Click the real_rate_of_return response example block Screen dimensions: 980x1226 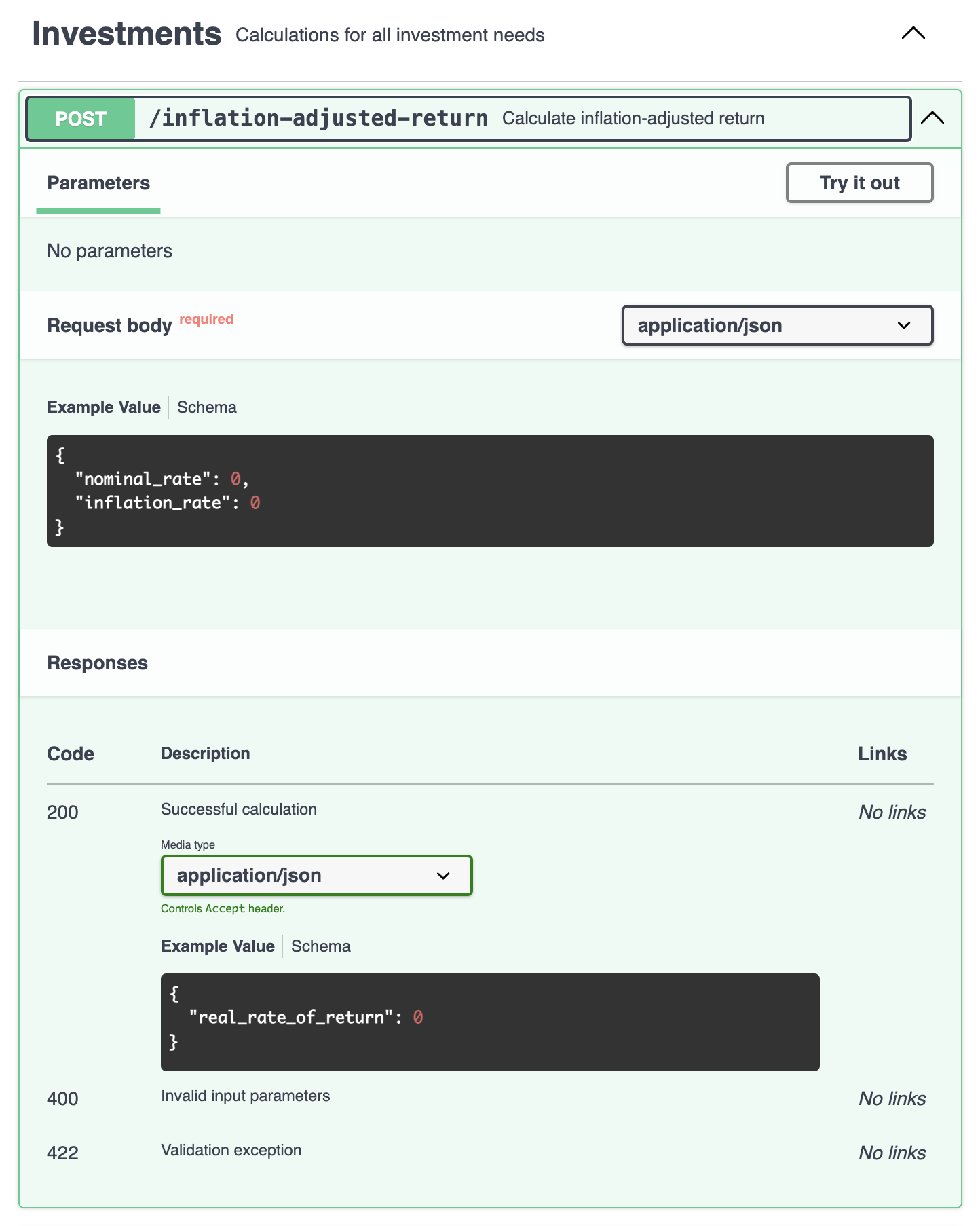tap(489, 1022)
